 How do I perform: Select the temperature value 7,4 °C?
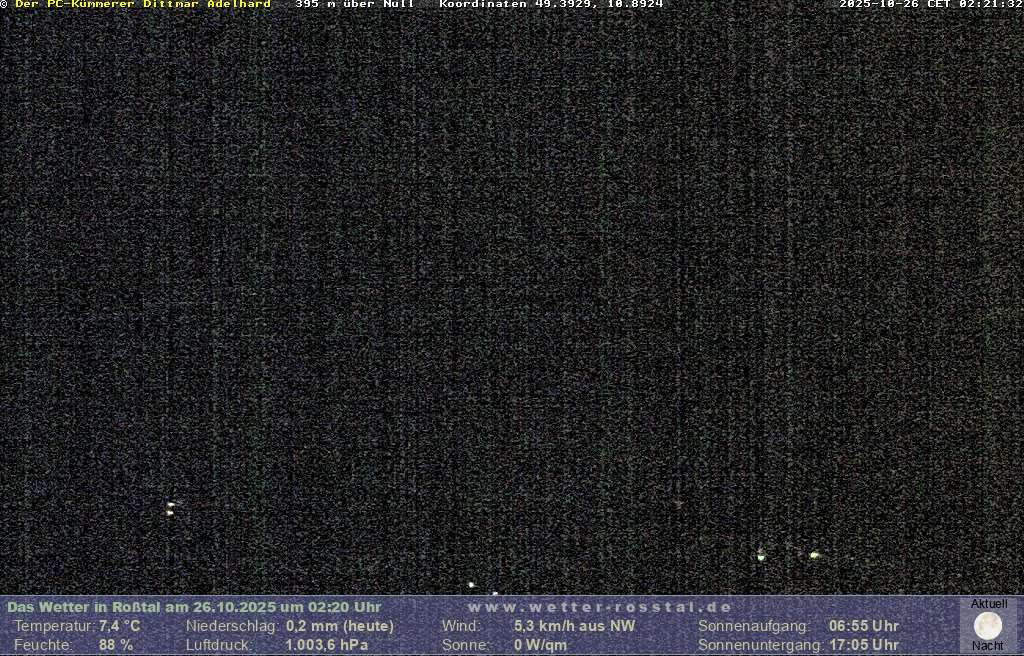[x=120, y=626]
